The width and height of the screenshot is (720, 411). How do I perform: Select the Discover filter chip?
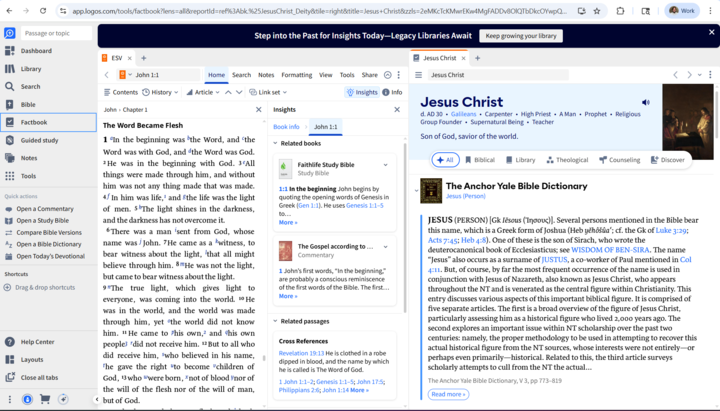tap(667, 160)
